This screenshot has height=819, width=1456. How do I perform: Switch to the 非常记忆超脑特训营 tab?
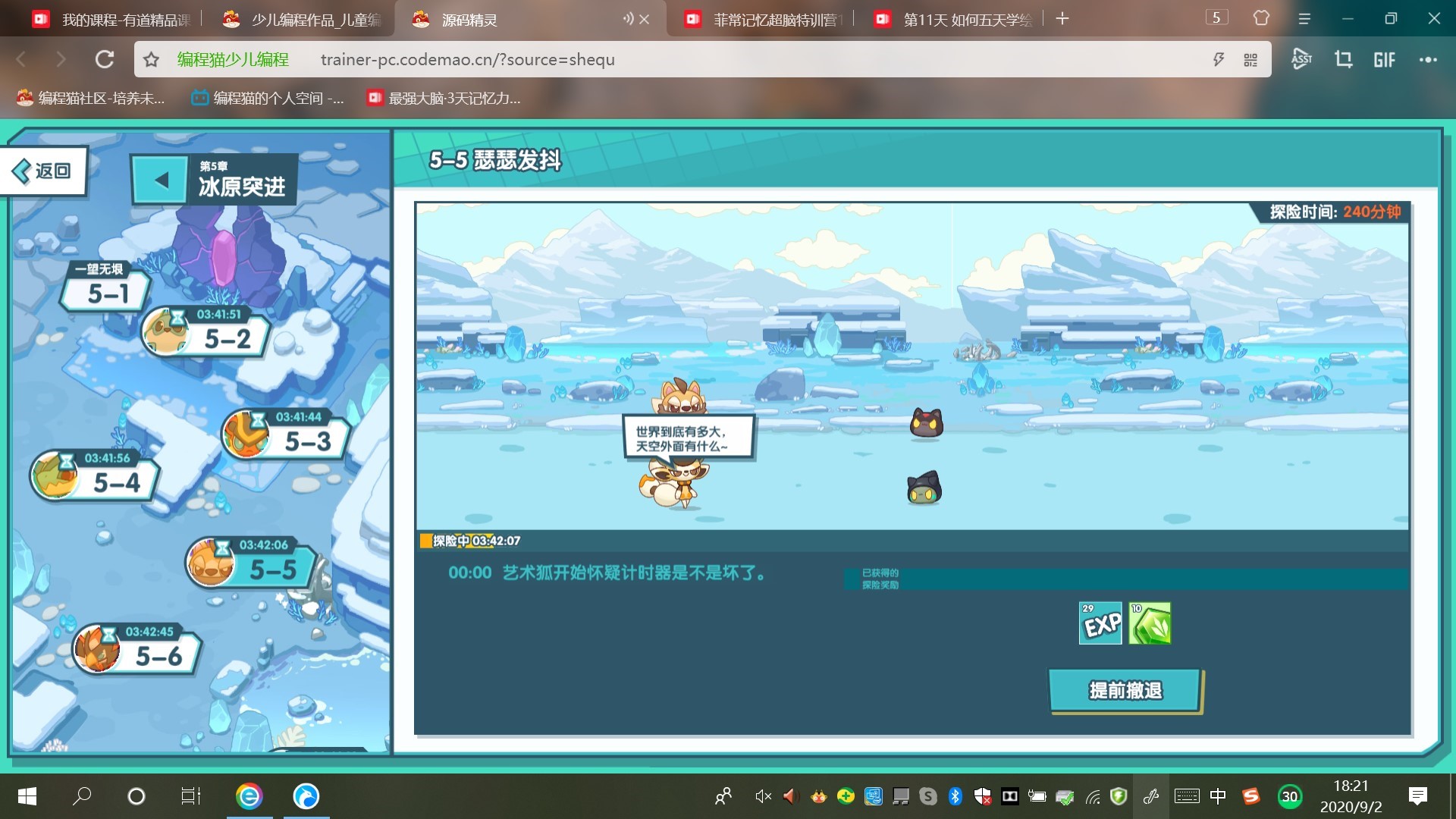click(764, 19)
